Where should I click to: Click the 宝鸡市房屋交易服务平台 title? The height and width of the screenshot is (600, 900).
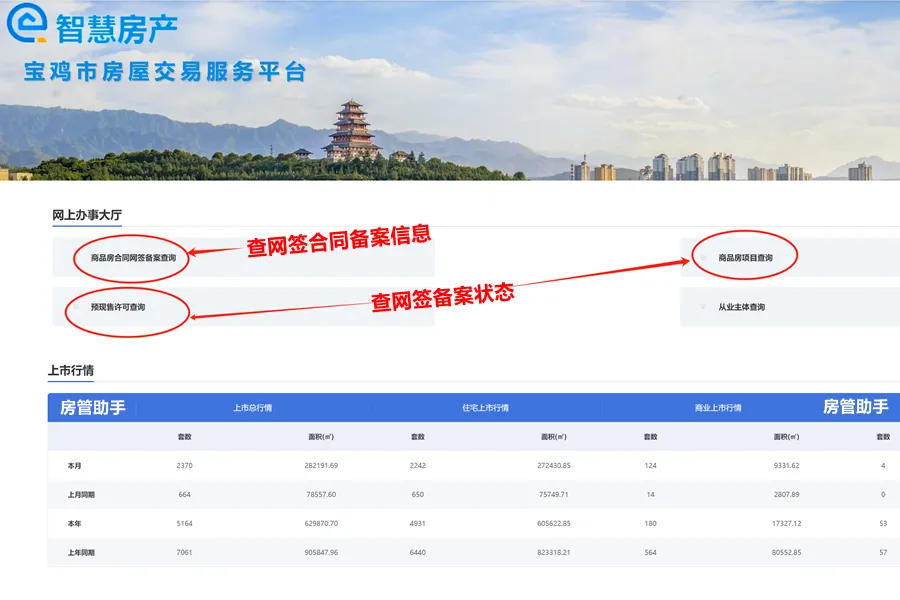pyautogui.click(x=165, y=73)
